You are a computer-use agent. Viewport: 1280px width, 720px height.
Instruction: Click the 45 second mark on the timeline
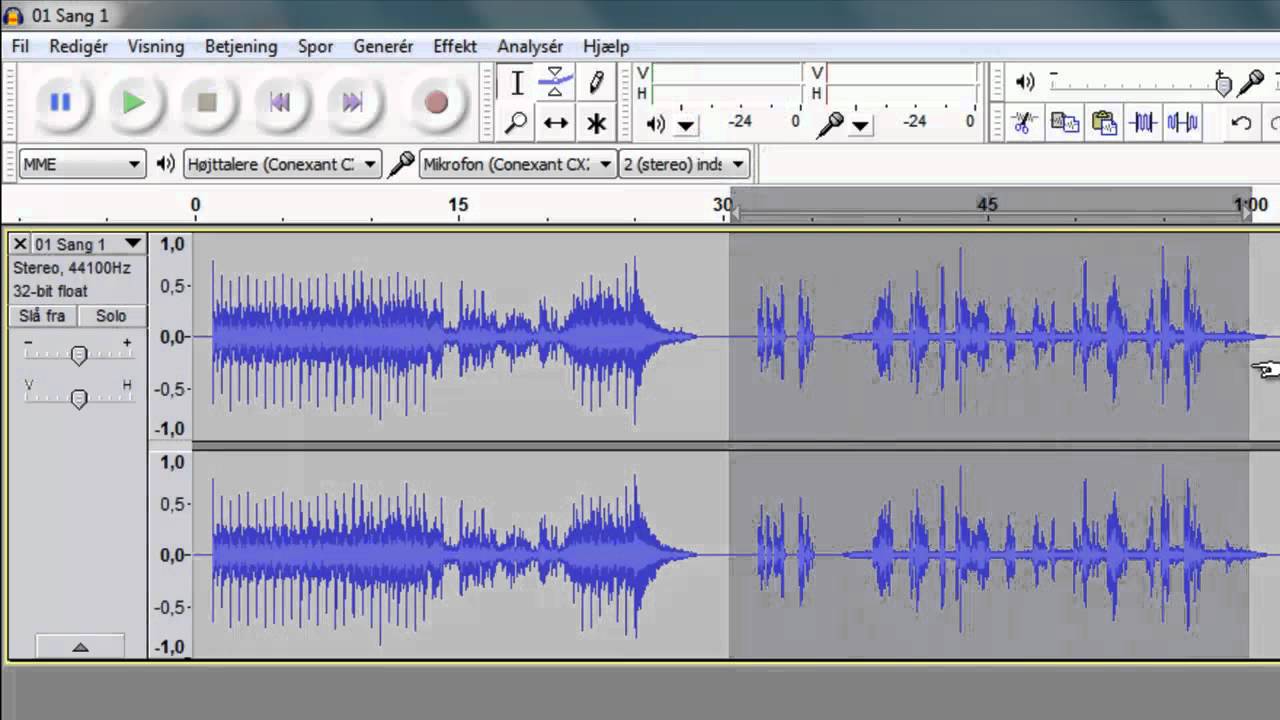click(x=986, y=204)
